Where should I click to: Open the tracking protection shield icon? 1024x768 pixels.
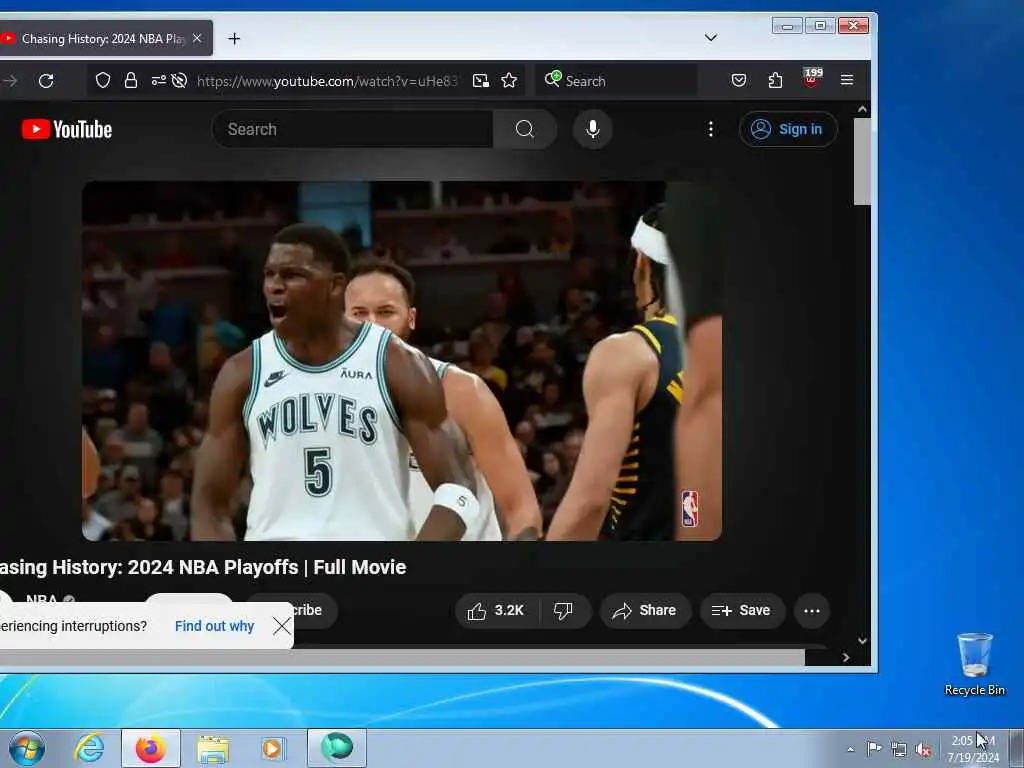(x=103, y=80)
